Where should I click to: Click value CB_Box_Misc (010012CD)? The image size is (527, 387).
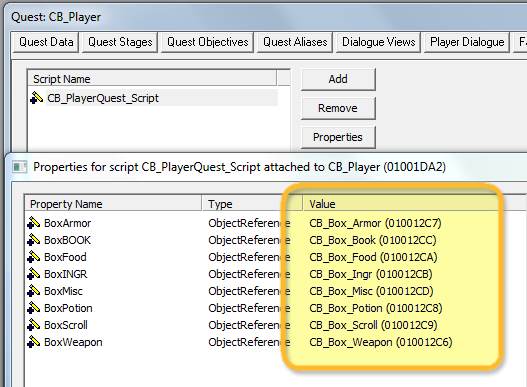coord(371,291)
